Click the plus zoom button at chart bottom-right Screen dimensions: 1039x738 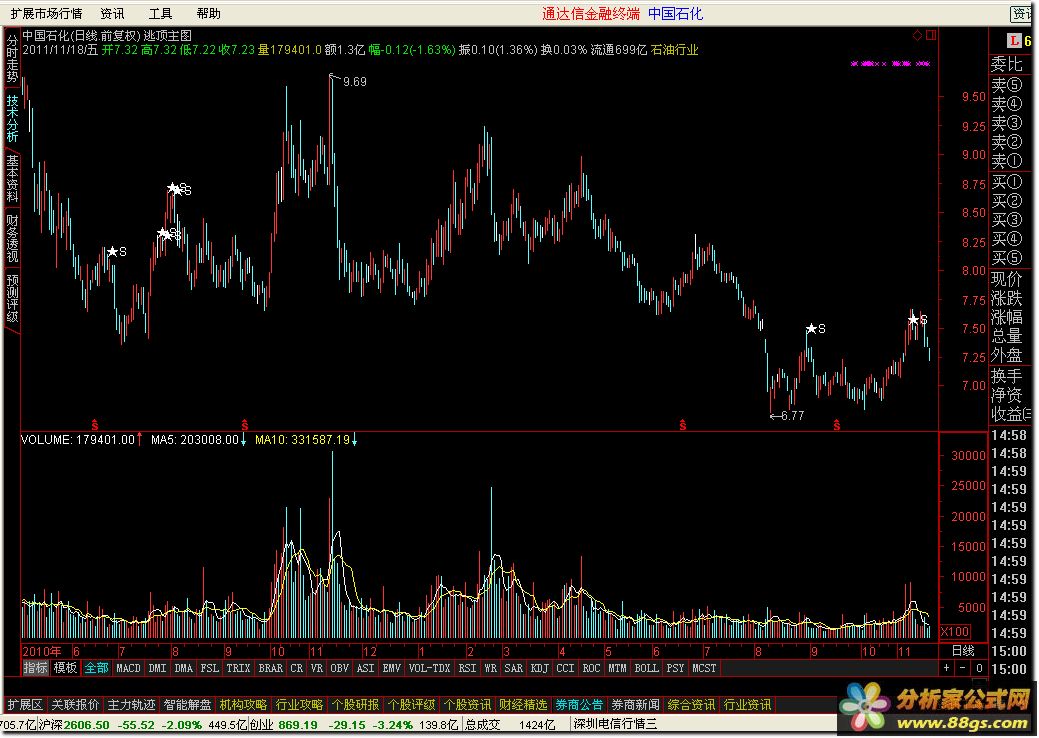pos(947,668)
